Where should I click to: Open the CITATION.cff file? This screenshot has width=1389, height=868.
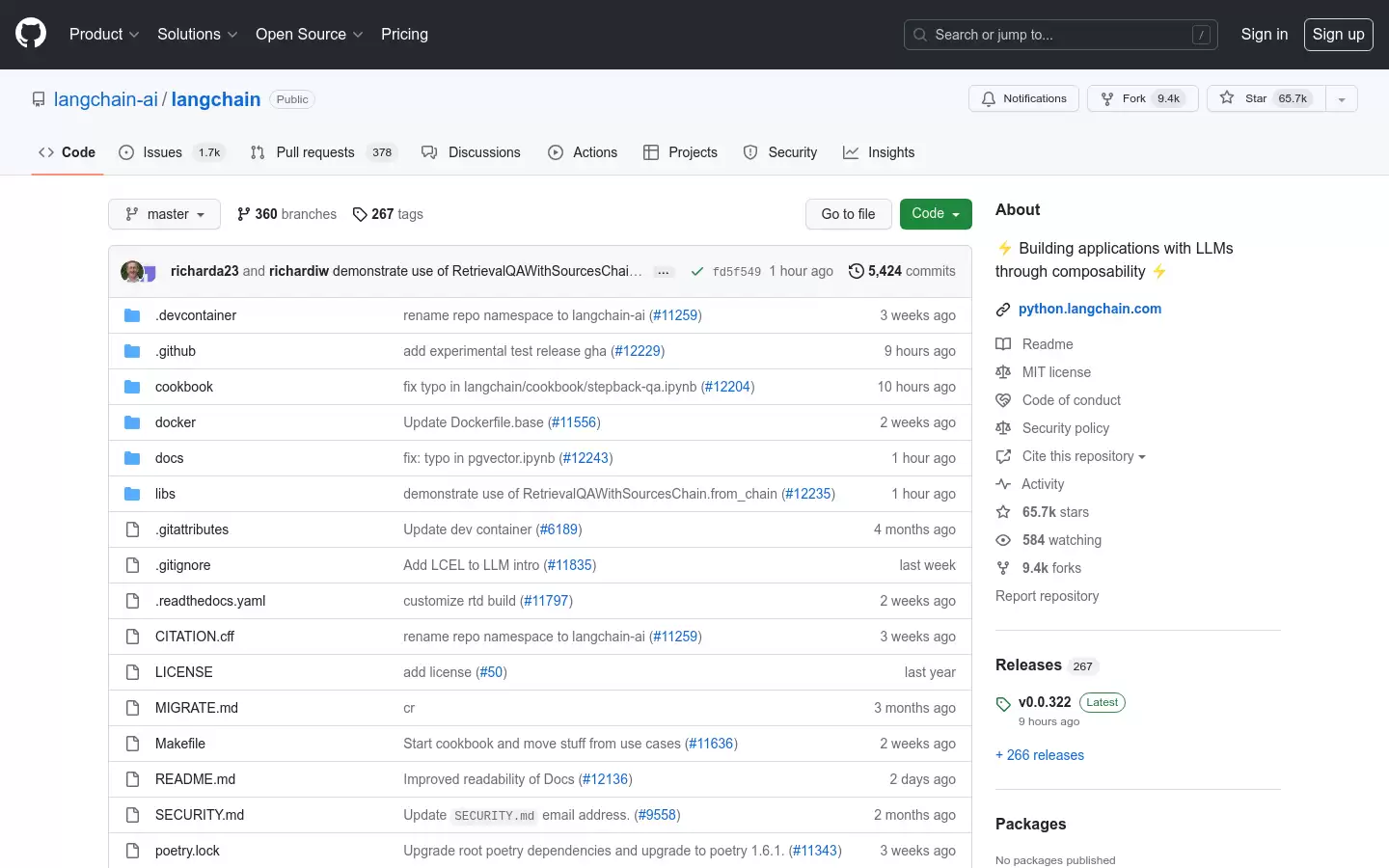tap(195, 637)
